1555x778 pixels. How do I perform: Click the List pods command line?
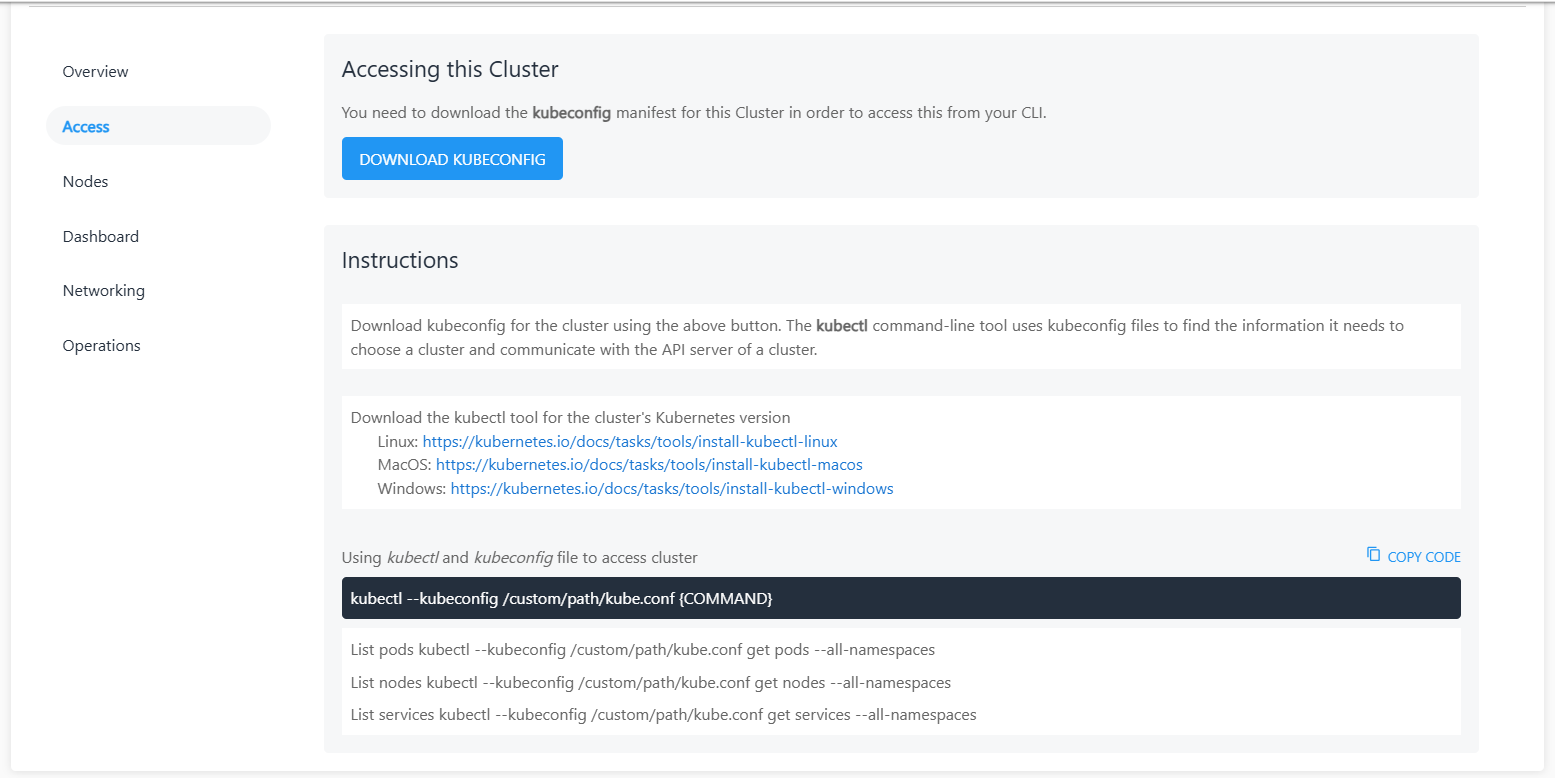click(643, 650)
